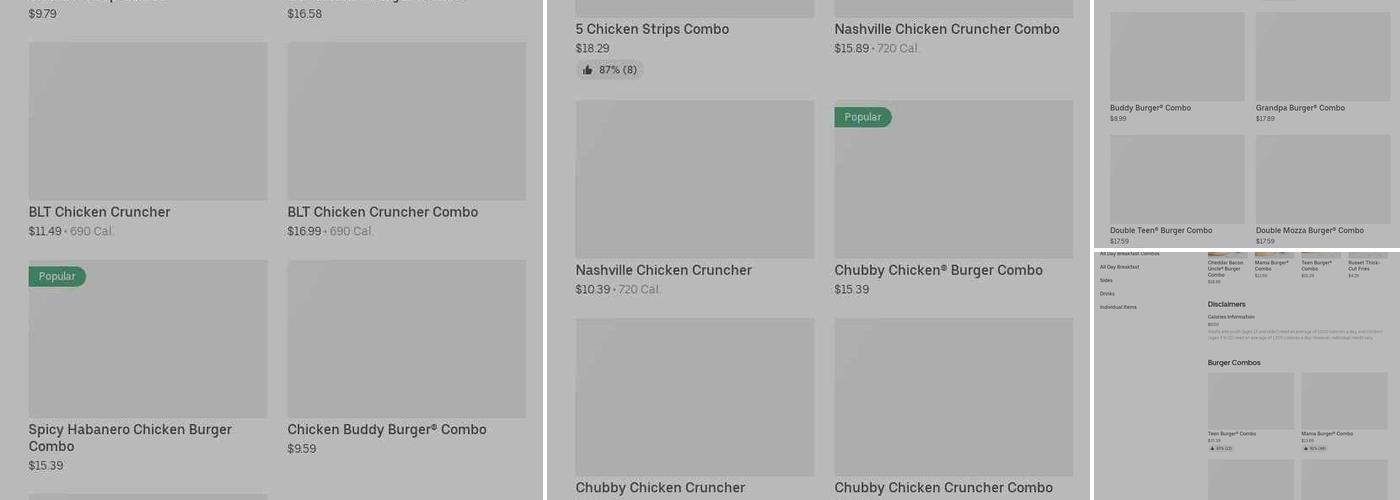Open Chicken Buddy Burger Combo item title
This screenshot has width=1400, height=500.
click(387, 430)
